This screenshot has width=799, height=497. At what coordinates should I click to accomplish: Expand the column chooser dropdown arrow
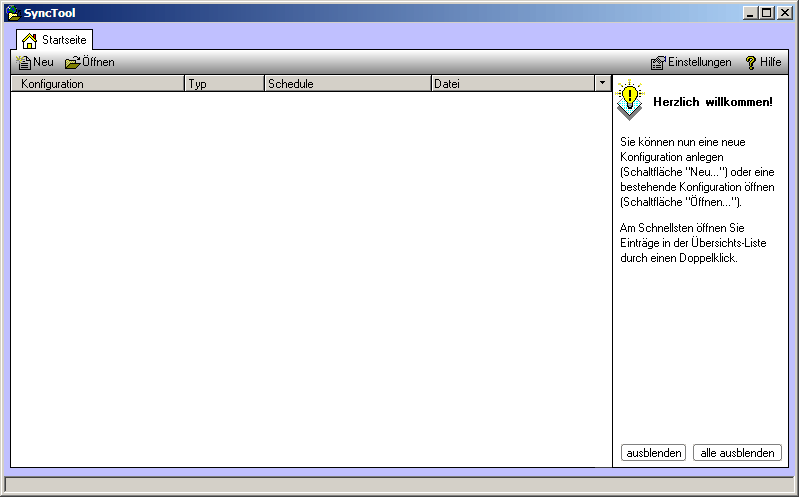[602, 84]
